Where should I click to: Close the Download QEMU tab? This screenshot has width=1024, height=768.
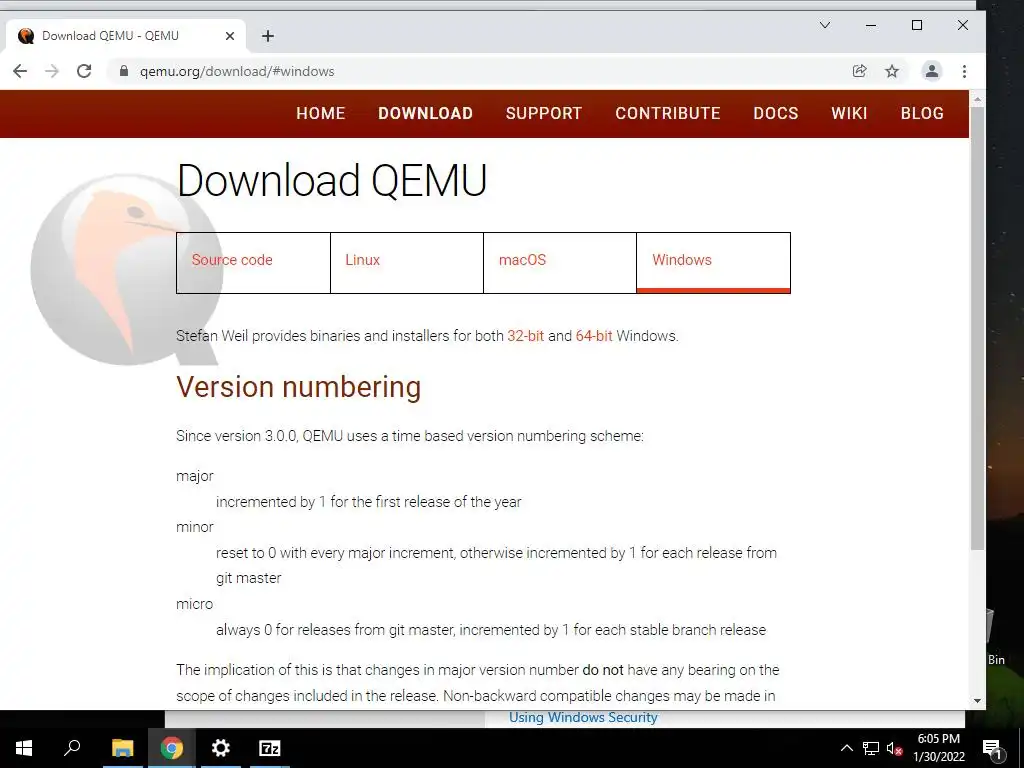point(230,36)
